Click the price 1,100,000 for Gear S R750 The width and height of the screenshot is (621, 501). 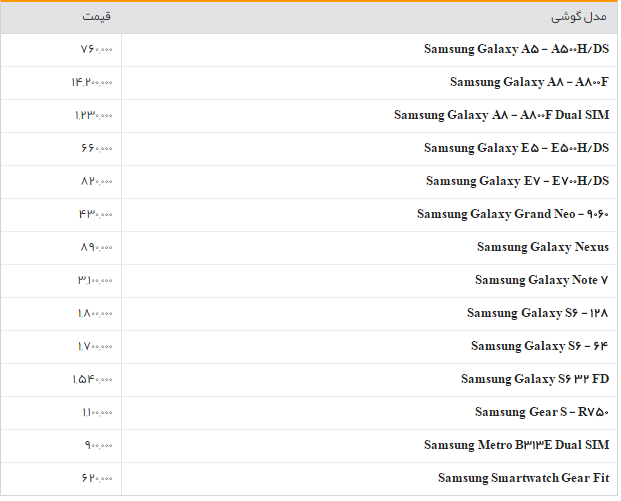tap(97, 412)
